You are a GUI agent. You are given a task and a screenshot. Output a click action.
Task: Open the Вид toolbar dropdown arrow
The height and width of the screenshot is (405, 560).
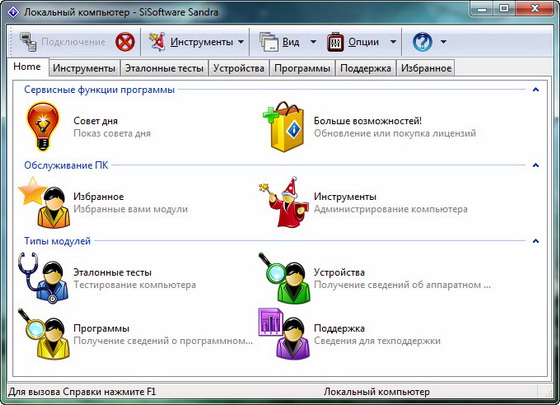[313, 42]
